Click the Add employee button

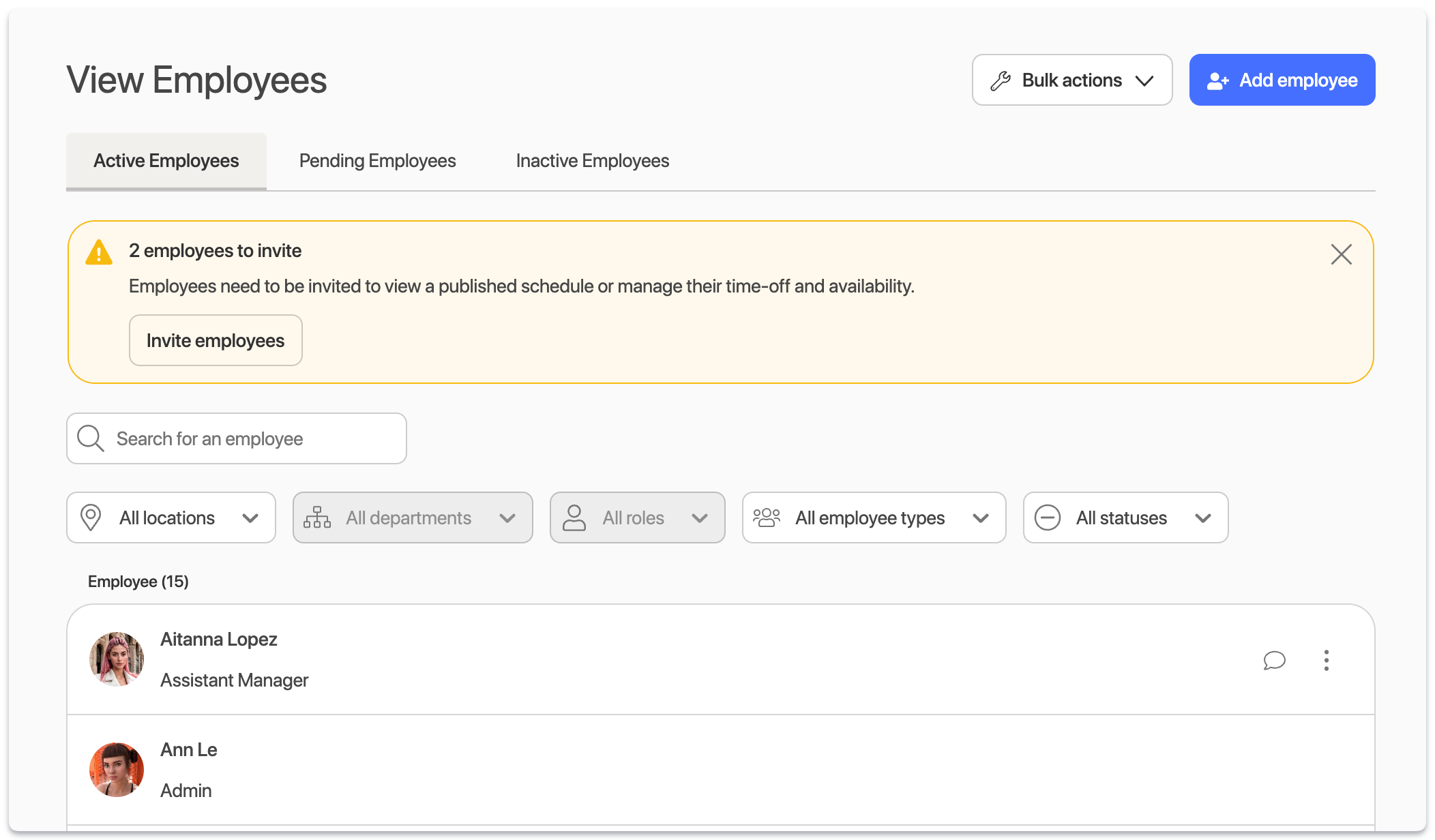coord(1282,80)
